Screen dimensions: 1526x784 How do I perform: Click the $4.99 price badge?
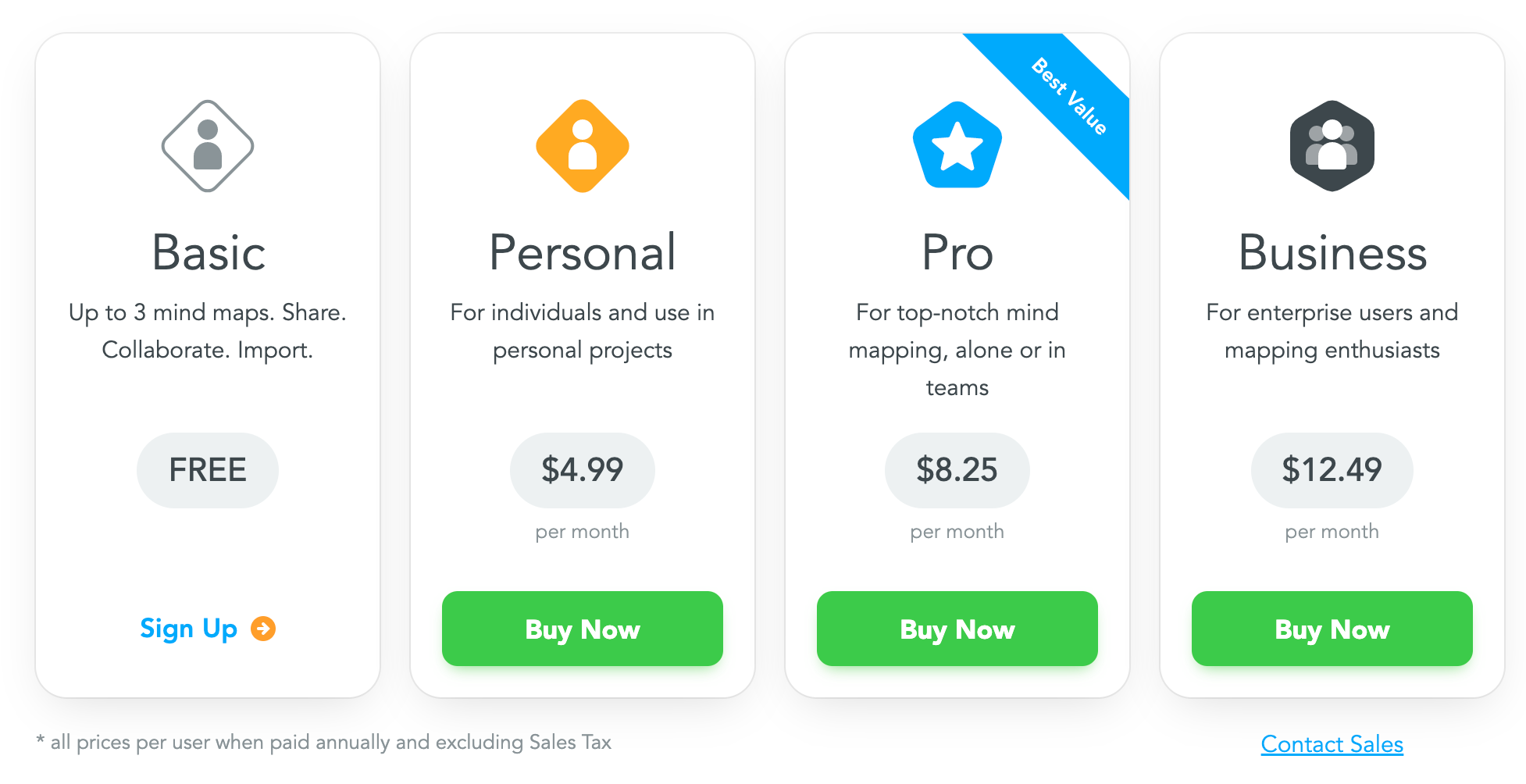coord(583,470)
